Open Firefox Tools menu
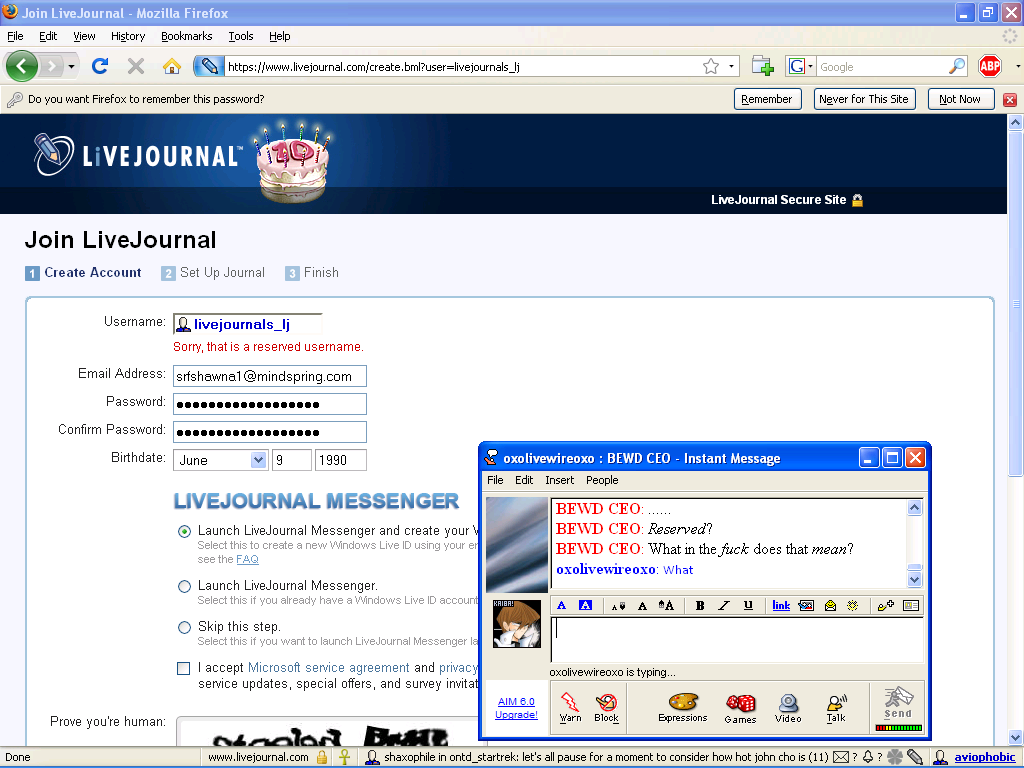1024x768 pixels. pyautogui.click(x=241, y=36)
